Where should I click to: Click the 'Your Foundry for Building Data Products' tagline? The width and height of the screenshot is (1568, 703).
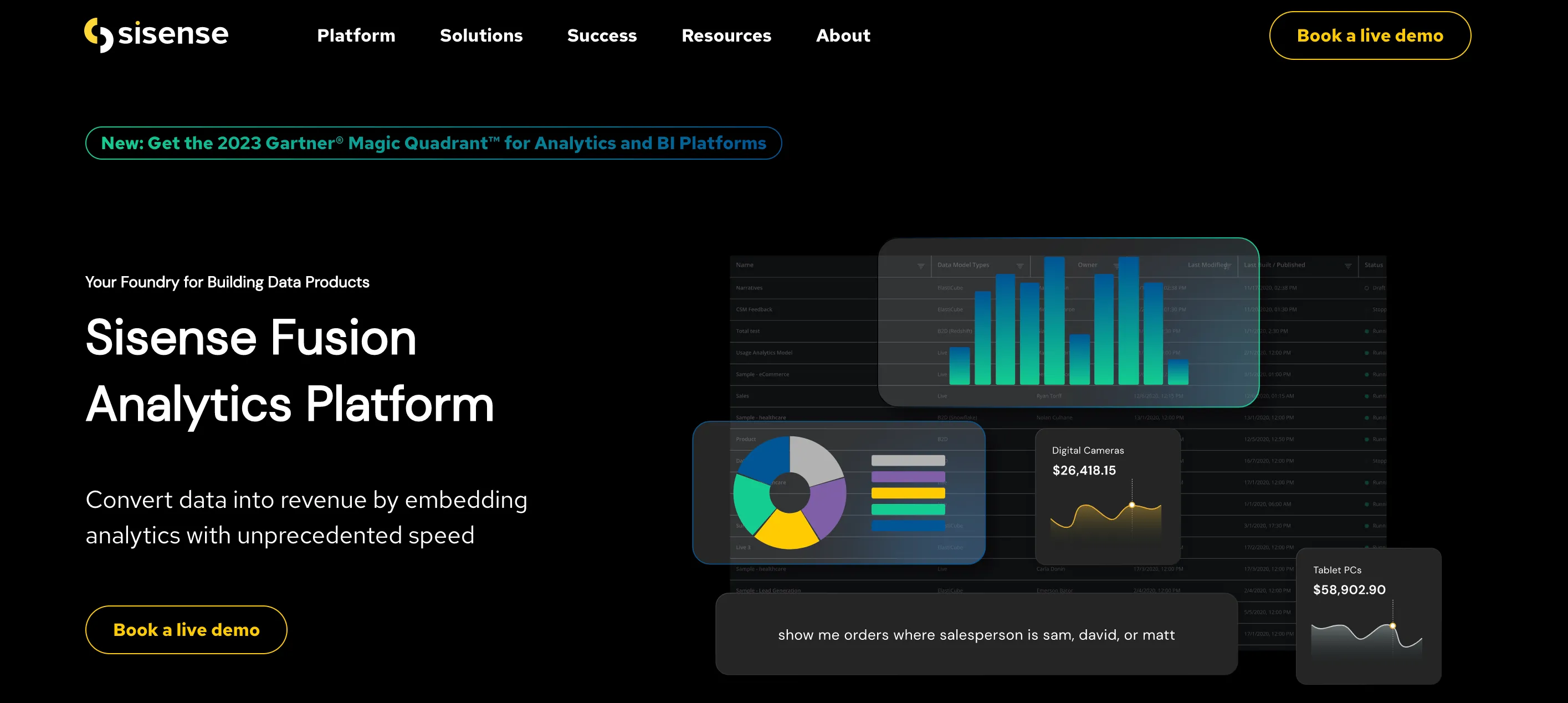[227, 282]
